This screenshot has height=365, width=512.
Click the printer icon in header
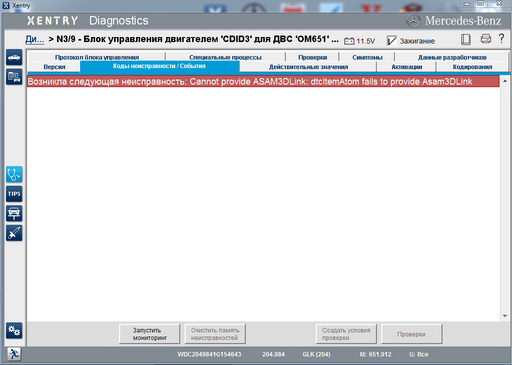tap(486, 39)
